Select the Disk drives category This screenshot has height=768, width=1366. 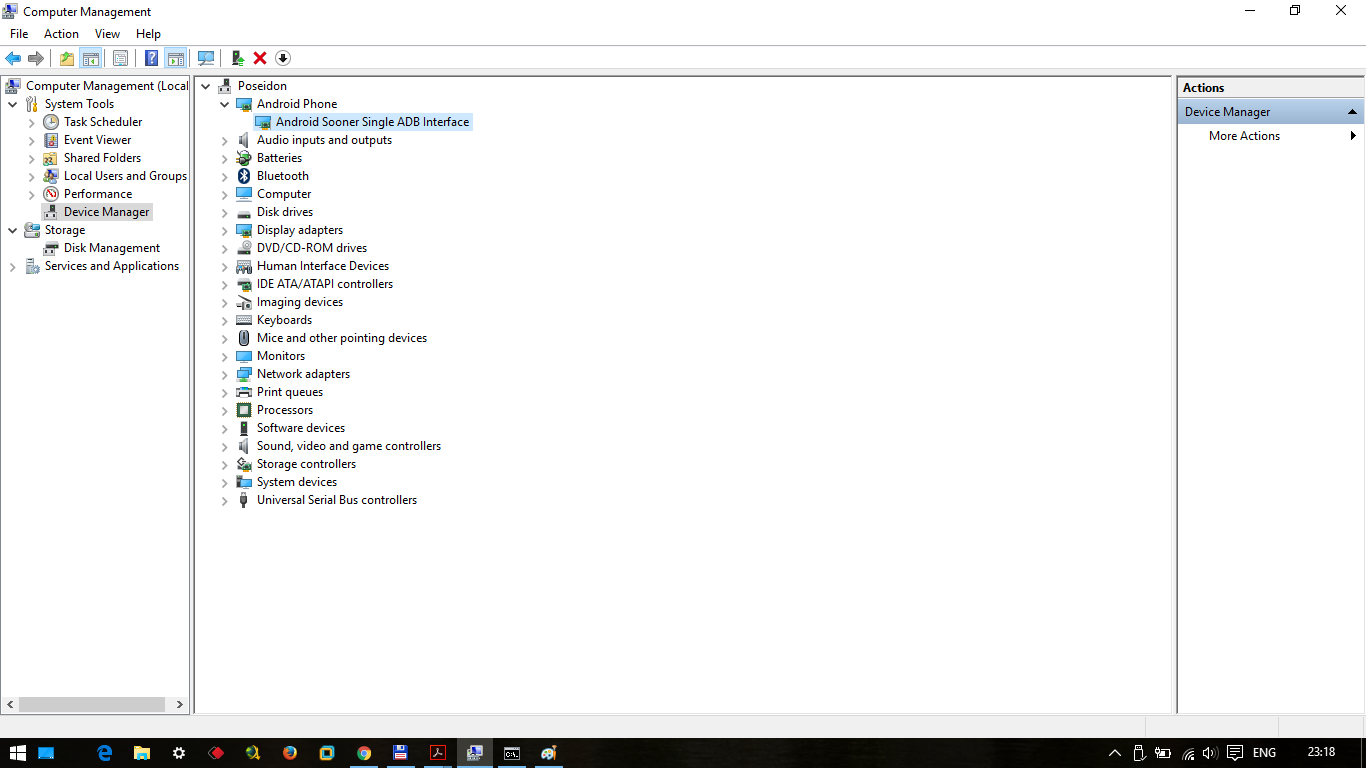tap(285, 212)
